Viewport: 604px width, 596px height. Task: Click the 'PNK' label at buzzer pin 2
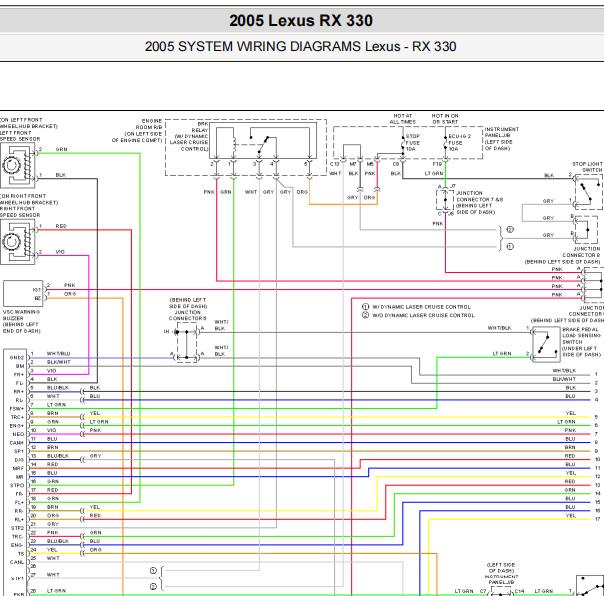coord(70,285)
